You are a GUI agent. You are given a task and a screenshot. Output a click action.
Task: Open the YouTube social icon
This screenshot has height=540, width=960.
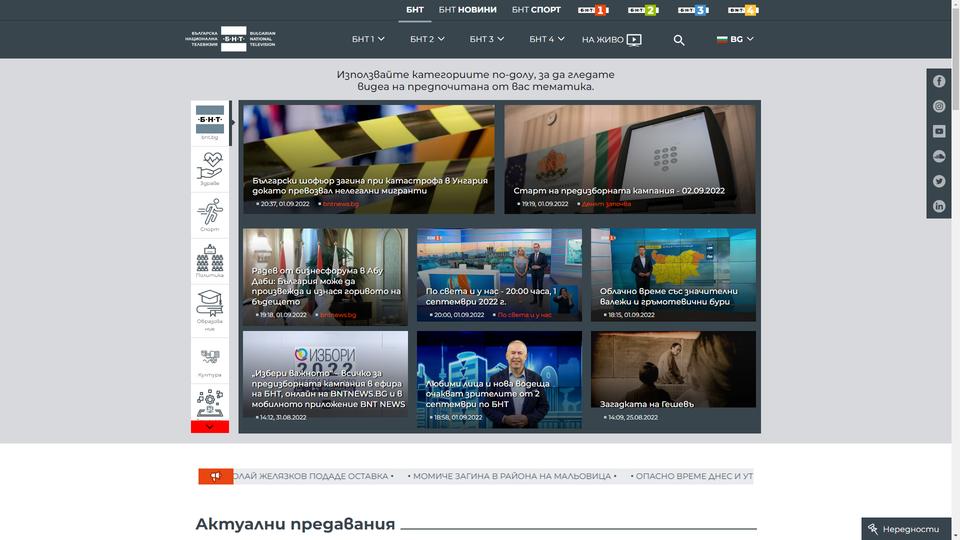pyautogui.click(x=939, y=132)
